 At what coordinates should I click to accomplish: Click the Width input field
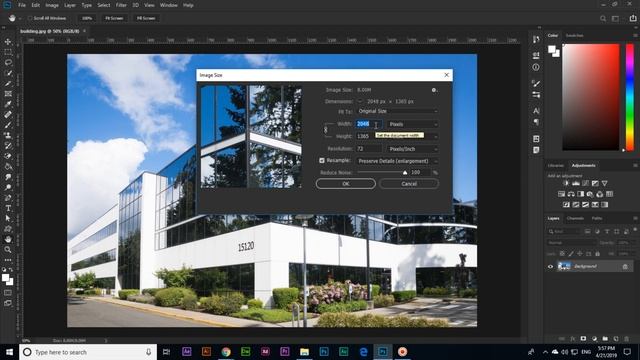369,124
